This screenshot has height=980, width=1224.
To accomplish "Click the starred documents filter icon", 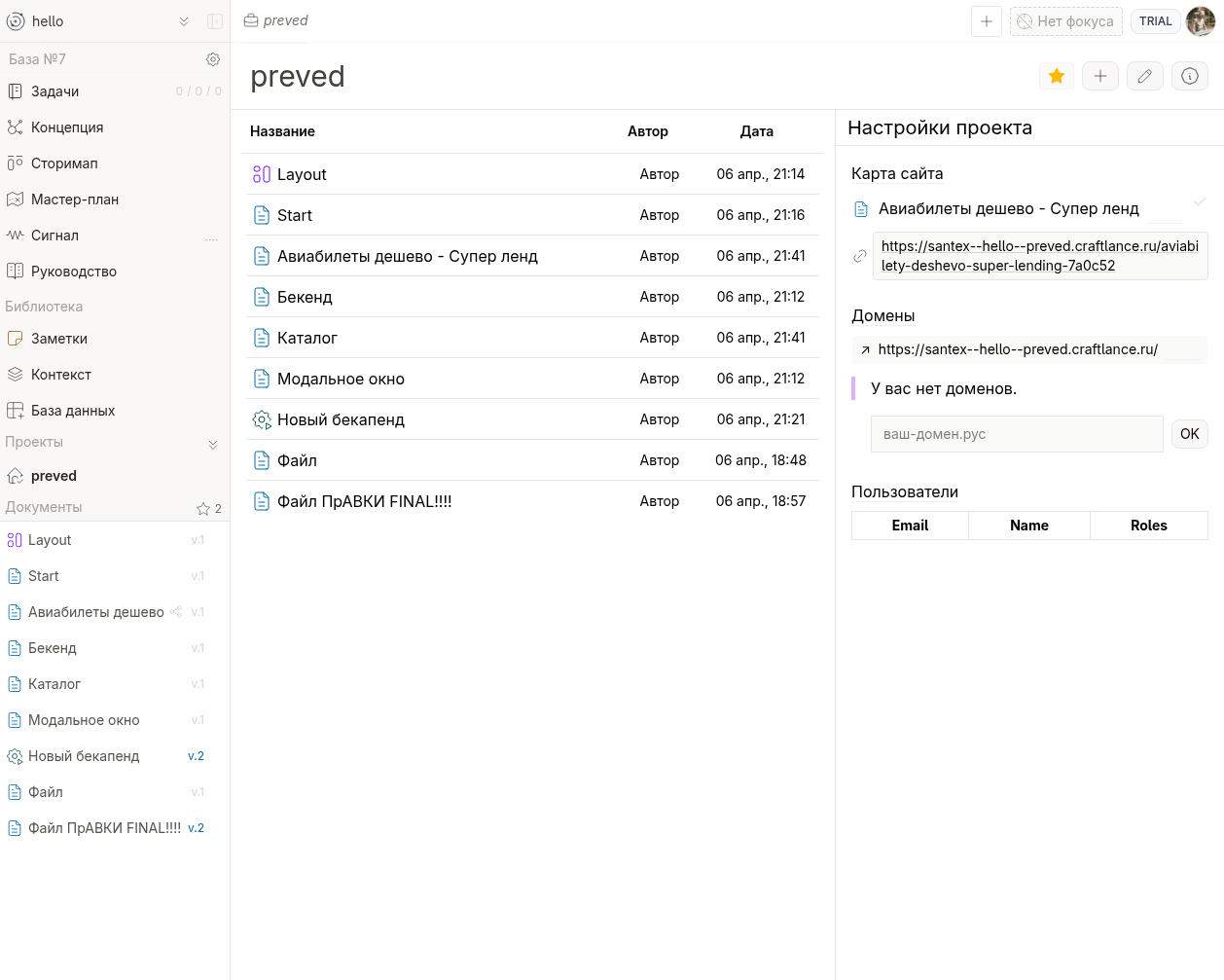I will (203, 508).
